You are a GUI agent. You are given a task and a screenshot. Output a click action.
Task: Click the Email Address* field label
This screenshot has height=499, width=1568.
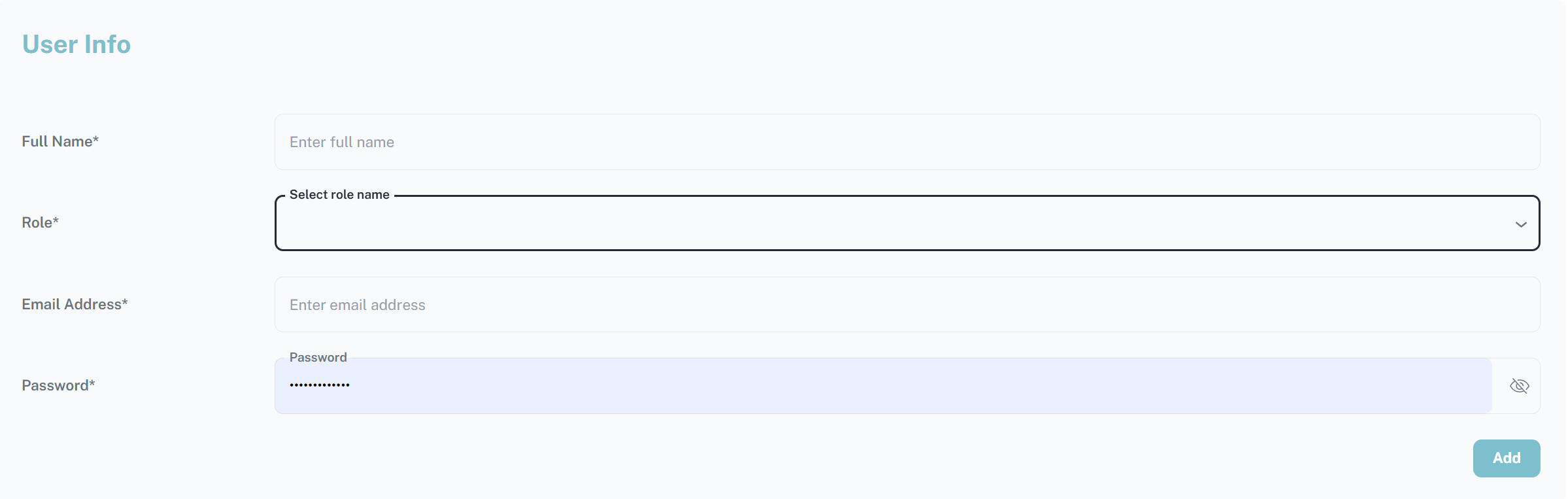pyautogui.click(x=75, y=304)
